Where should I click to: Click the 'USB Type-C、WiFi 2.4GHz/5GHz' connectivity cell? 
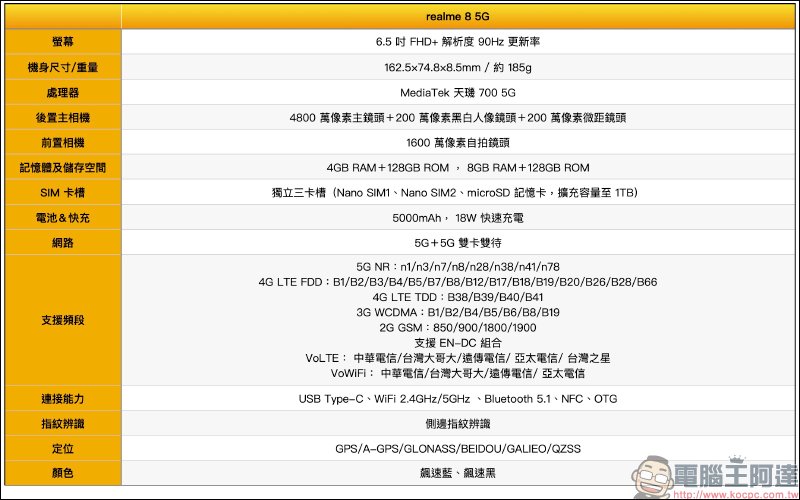tap(458, 398)
